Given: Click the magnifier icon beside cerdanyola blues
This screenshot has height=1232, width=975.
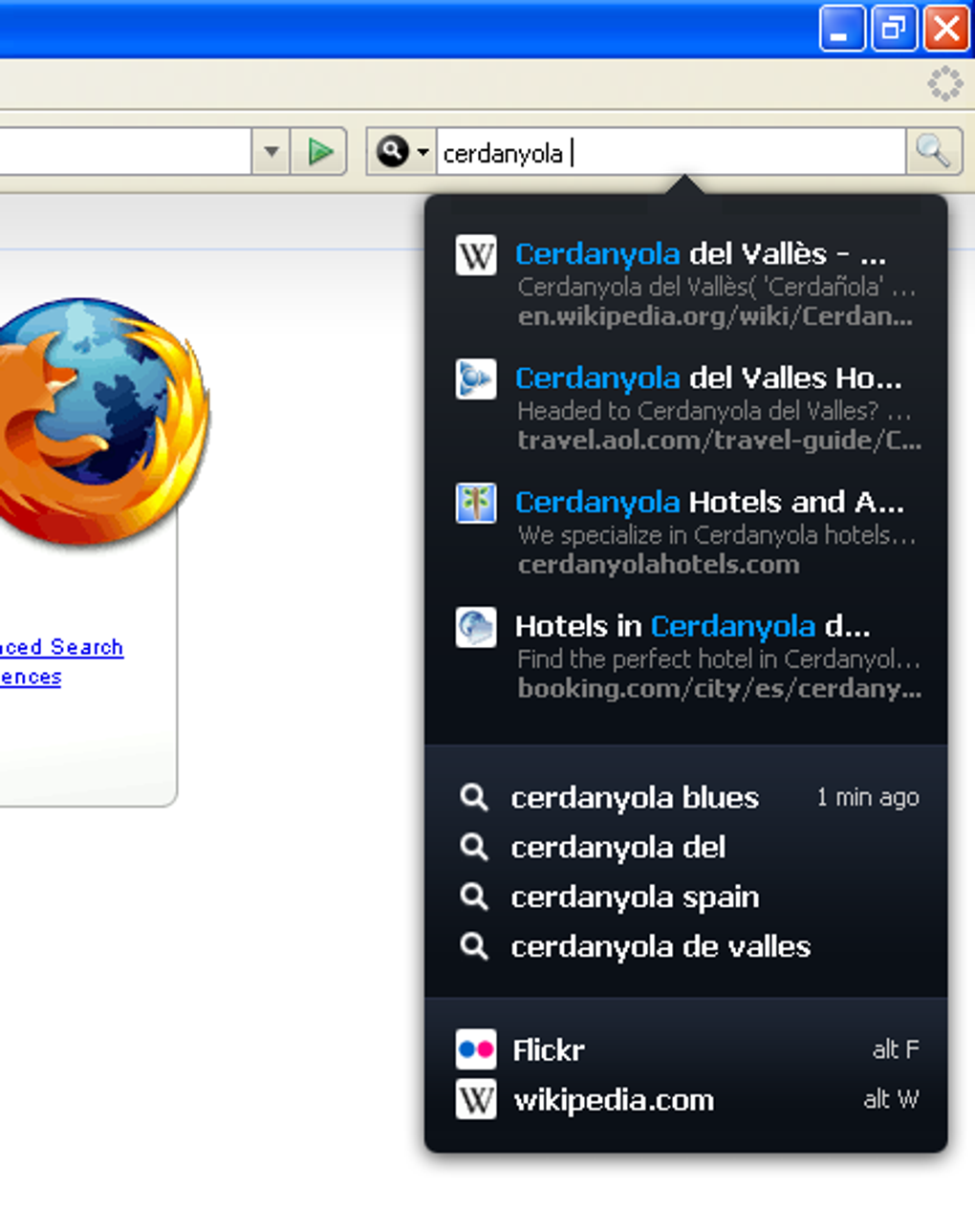Looking at the screenshot, I should pos(474,797).
